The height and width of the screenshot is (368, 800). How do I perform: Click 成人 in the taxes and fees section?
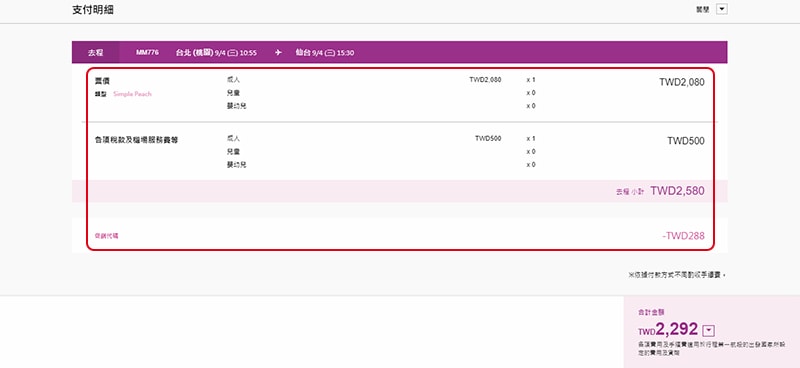pos(233,138)
